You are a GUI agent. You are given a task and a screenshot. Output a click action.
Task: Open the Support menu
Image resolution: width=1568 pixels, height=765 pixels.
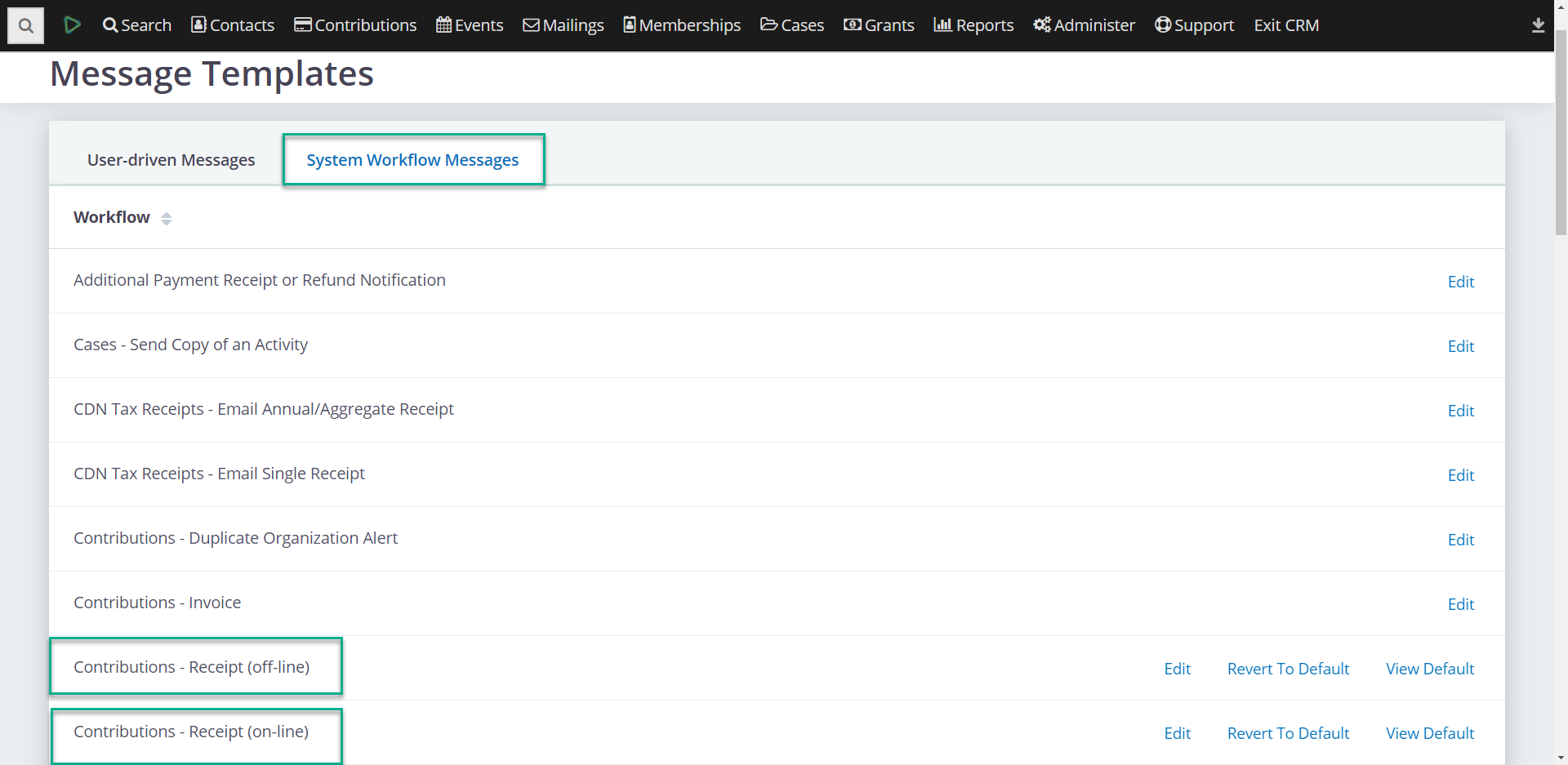click(x=1194, y=25)
